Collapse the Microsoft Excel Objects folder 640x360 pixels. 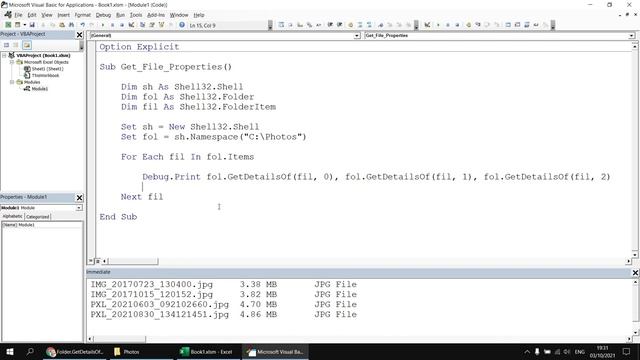[12, 62]
